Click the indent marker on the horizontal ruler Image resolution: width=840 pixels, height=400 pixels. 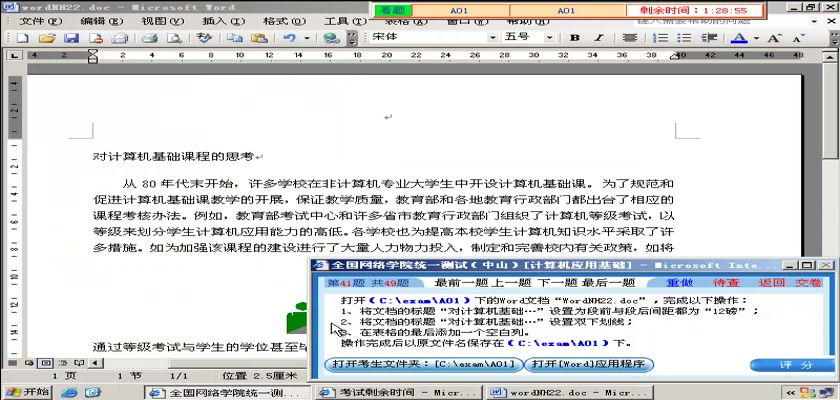pos(93,55)
